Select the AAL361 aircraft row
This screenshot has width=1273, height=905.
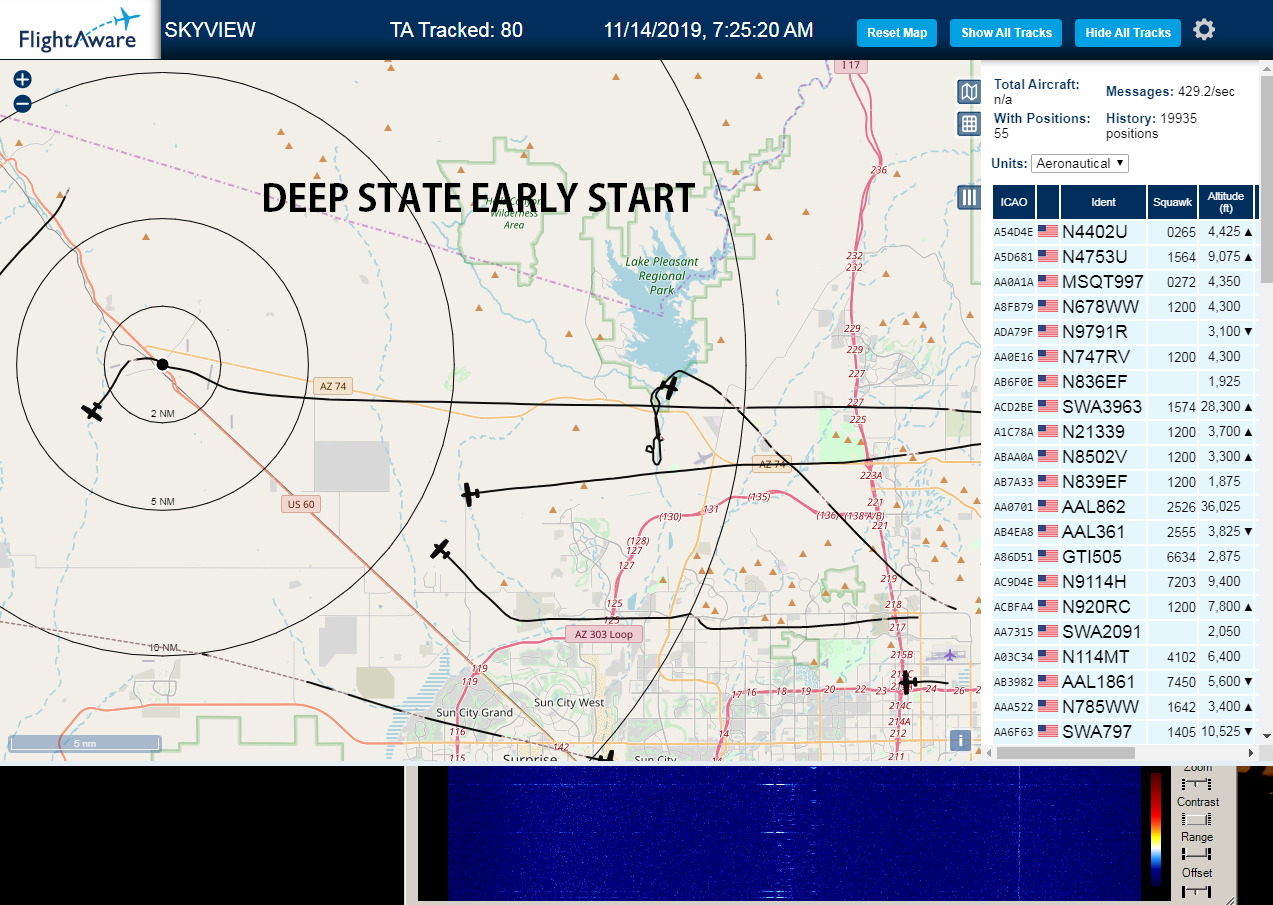pyautogui.click(x=1124, y=531)
